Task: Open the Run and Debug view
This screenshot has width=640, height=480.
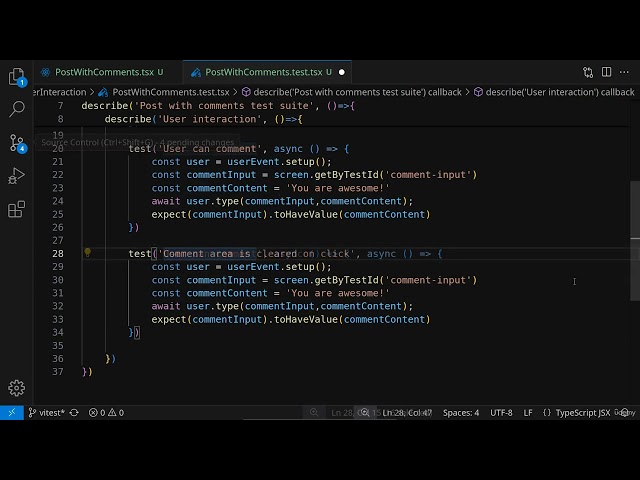Action: 16,176
